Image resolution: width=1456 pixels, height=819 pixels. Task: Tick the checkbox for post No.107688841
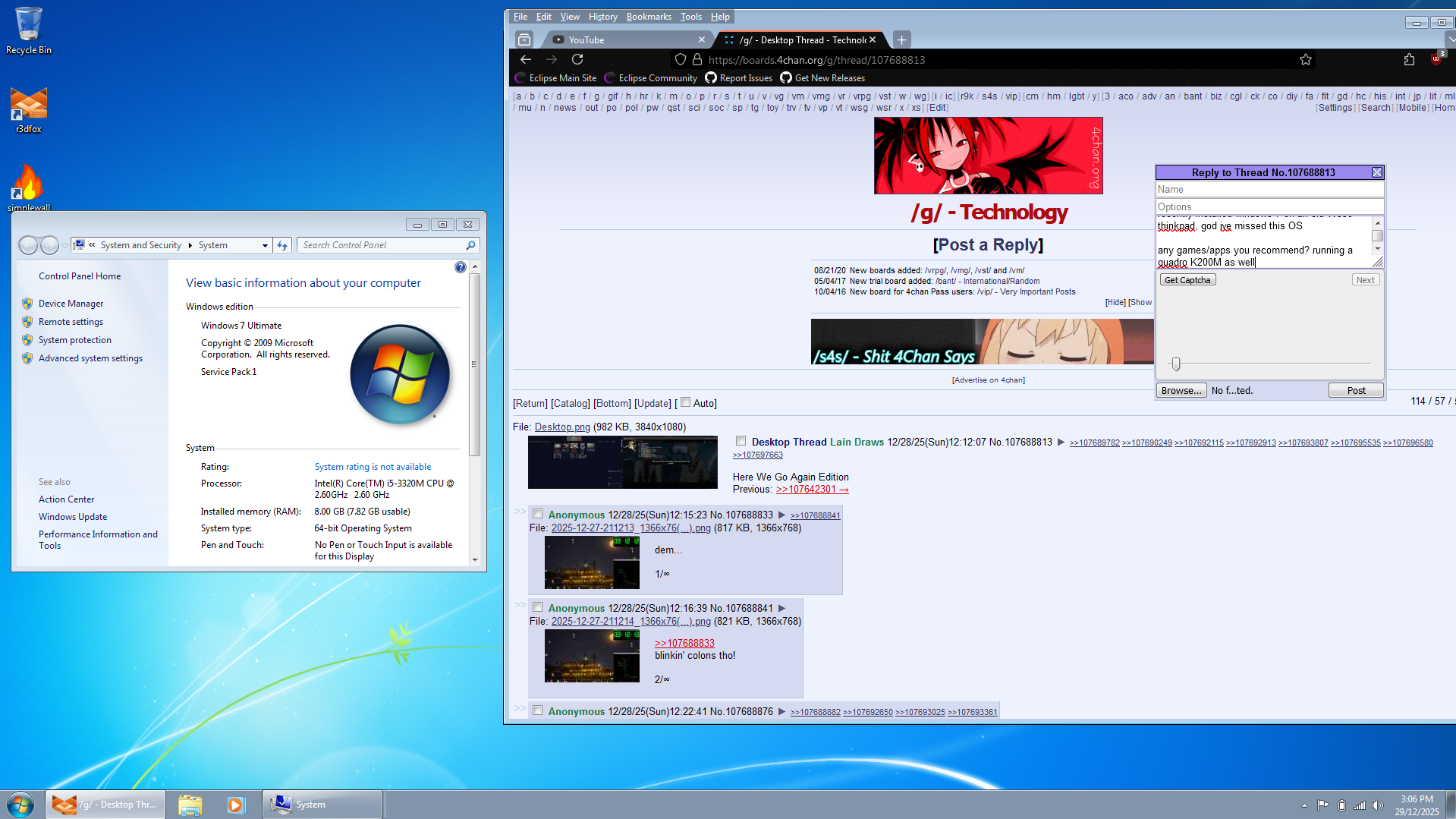point(538,607)
